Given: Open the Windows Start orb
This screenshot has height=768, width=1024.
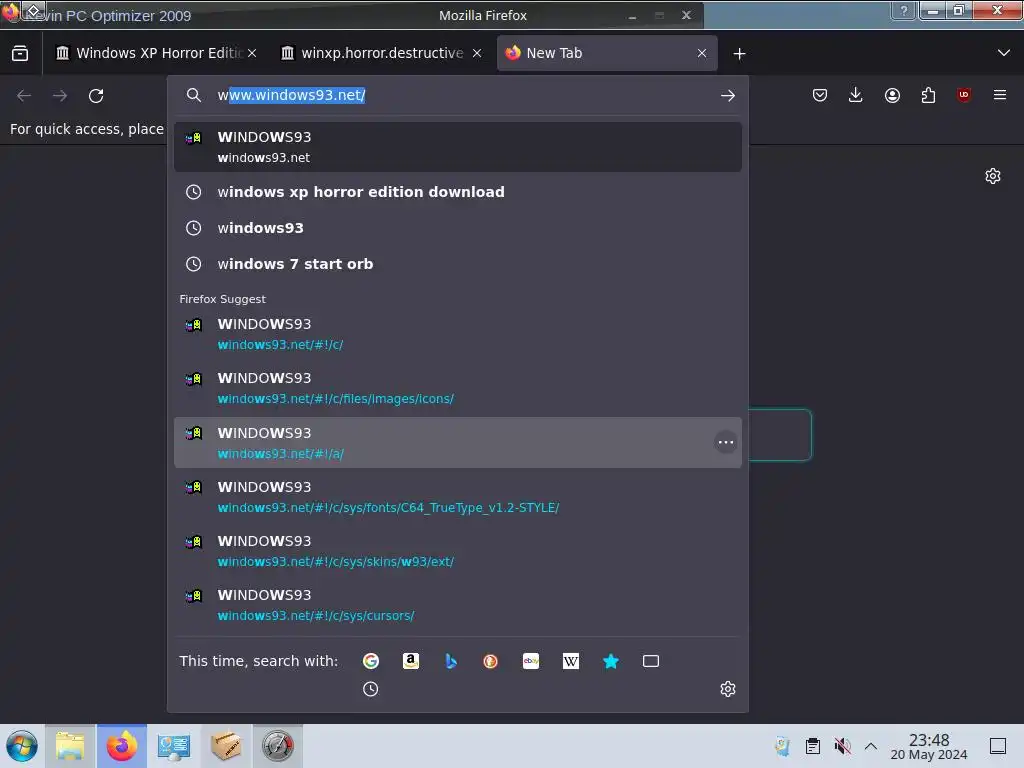Looking at the screenshot, I should pyautogui.click(x=22, y=746).
